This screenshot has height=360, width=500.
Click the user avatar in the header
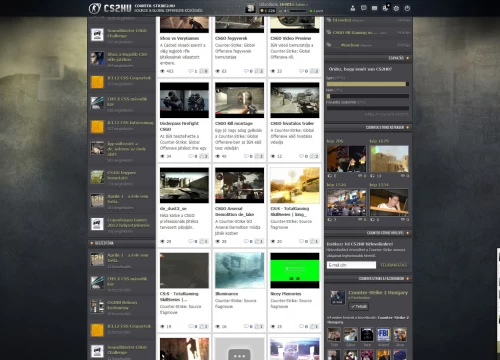[250, 8]
